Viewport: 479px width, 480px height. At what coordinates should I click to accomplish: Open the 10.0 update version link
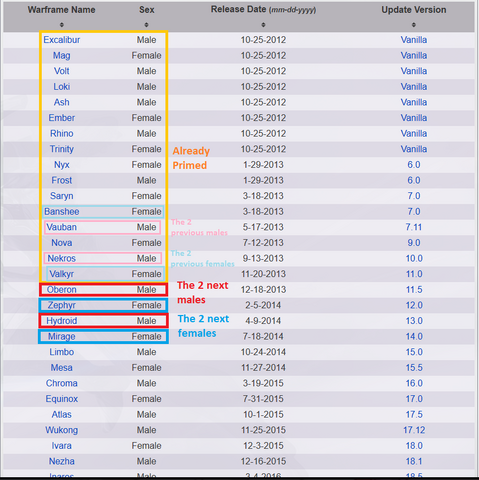(414, 258)
